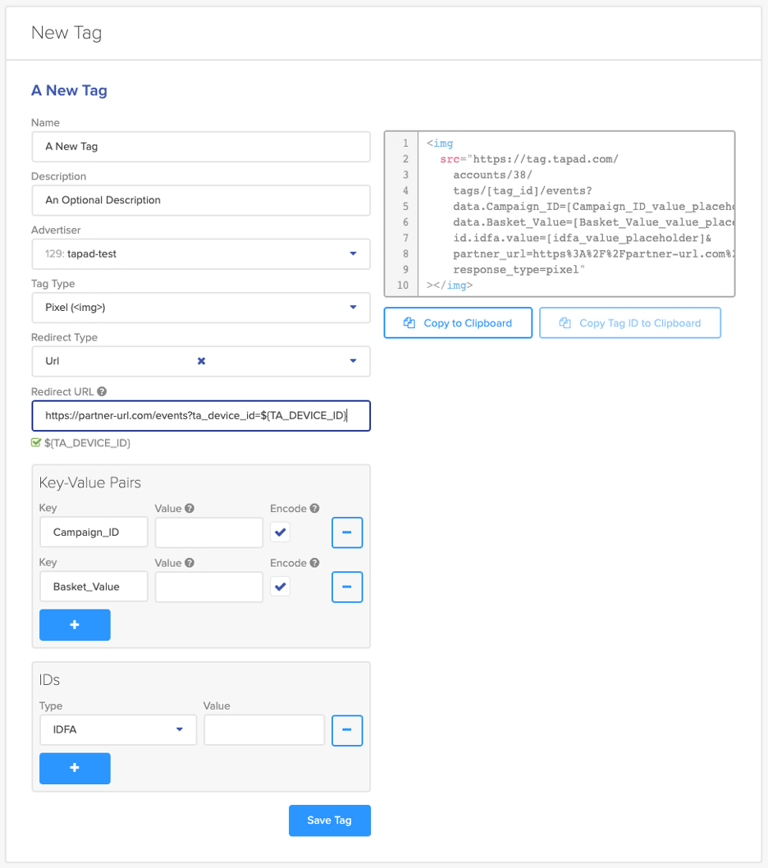Viewport: 768px width, 868px height.
Task: Remove the Basket_Value key-value pair row
Action: point(346,586)
